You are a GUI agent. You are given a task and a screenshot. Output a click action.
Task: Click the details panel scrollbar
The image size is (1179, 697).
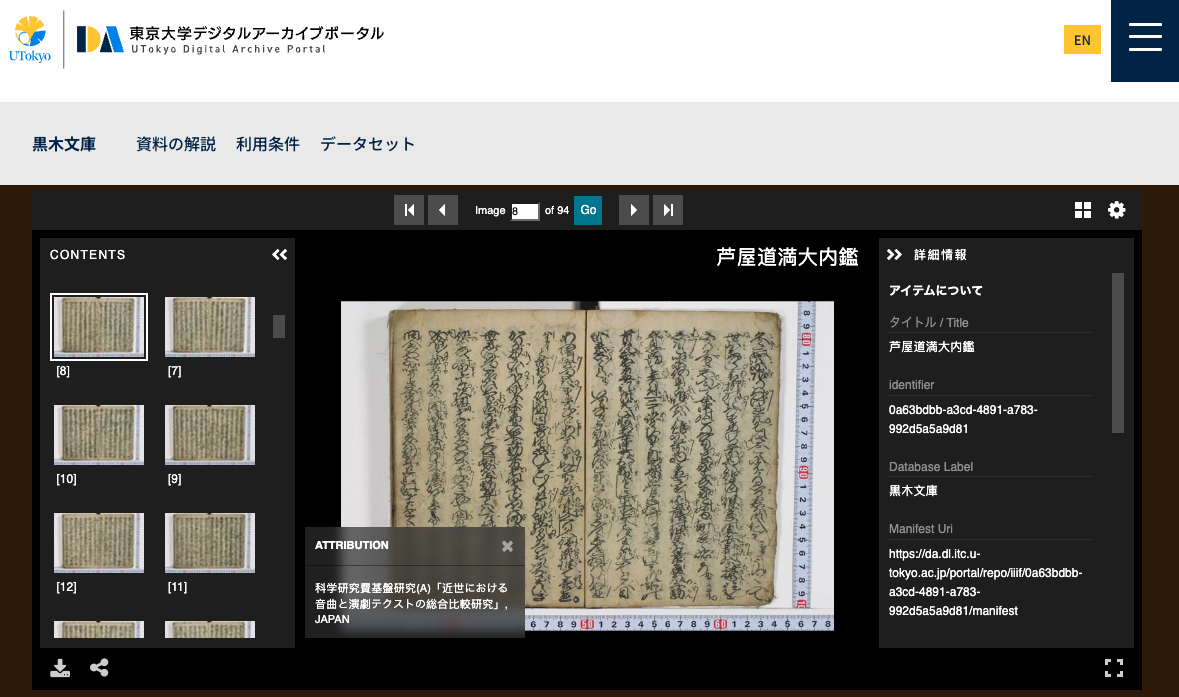point(1118,352)
